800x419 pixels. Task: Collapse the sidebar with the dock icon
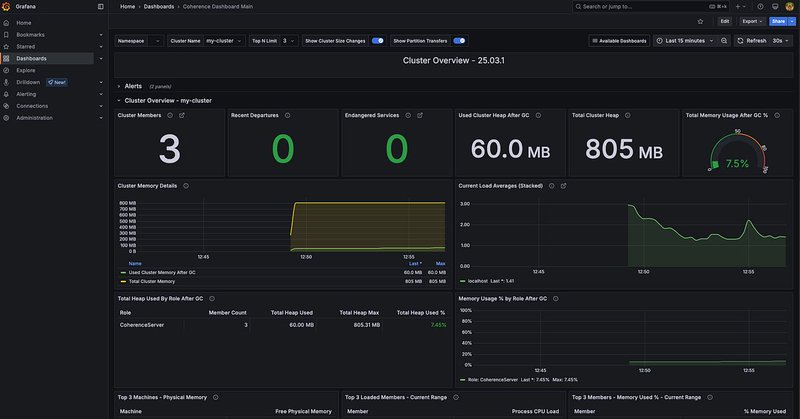point(101,7)
